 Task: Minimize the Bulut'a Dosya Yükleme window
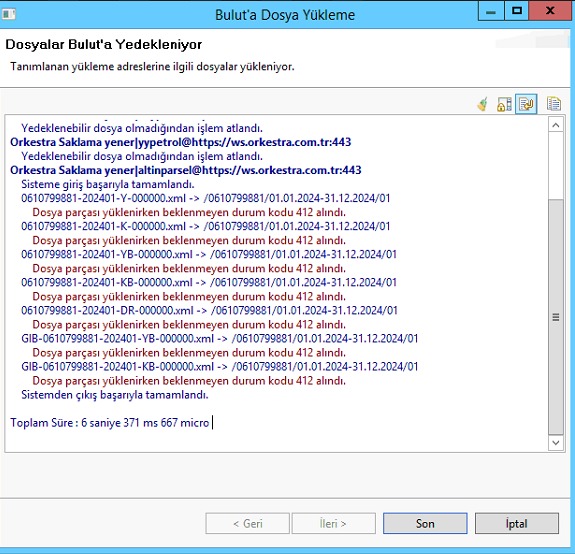pos(491,11)
